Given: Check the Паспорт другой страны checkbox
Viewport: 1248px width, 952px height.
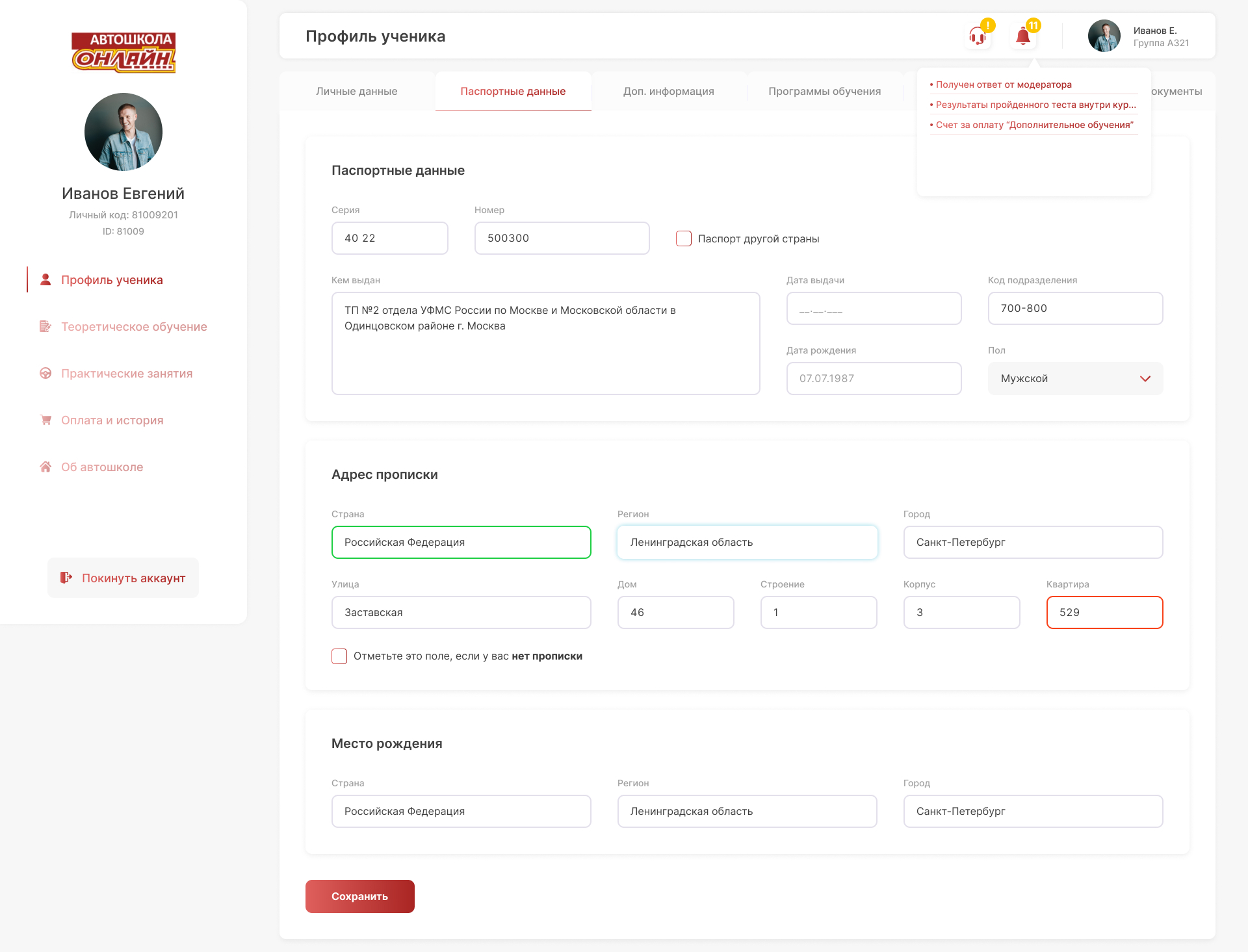Looking at the screenshot, I should (684, 238).
